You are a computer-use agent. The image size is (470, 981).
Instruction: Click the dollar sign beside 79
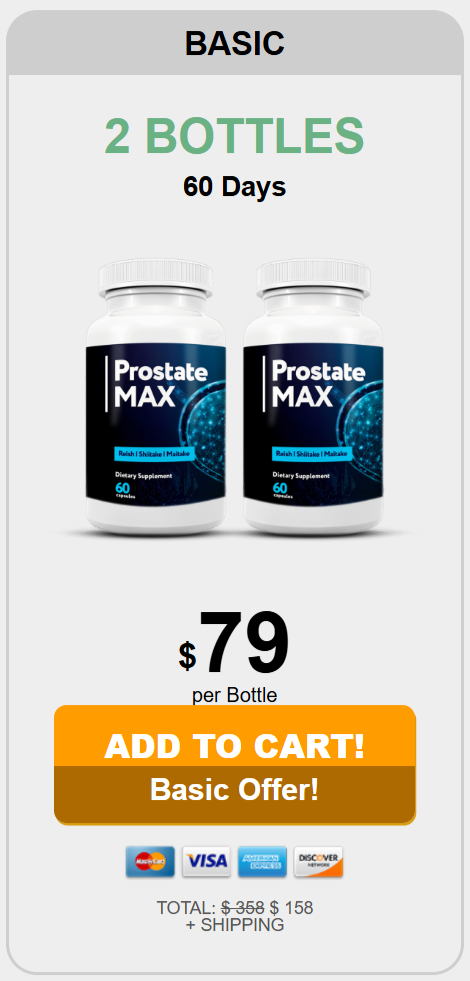tap(187, 656)
